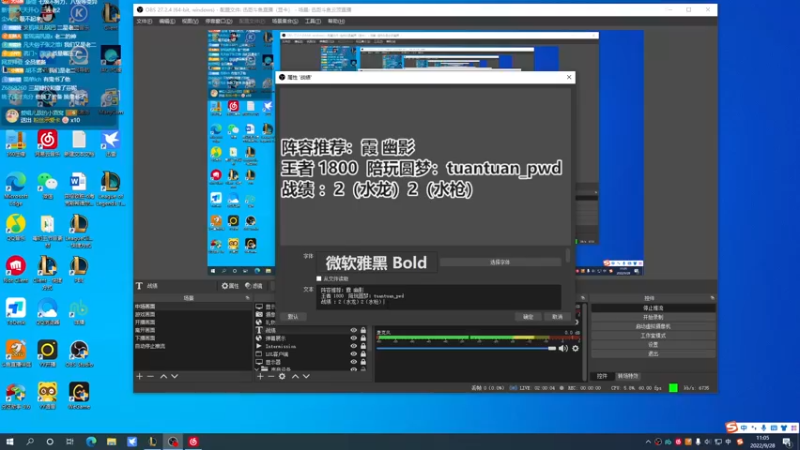Toggle lock of 战绩 text source

[x=363, y=331]
